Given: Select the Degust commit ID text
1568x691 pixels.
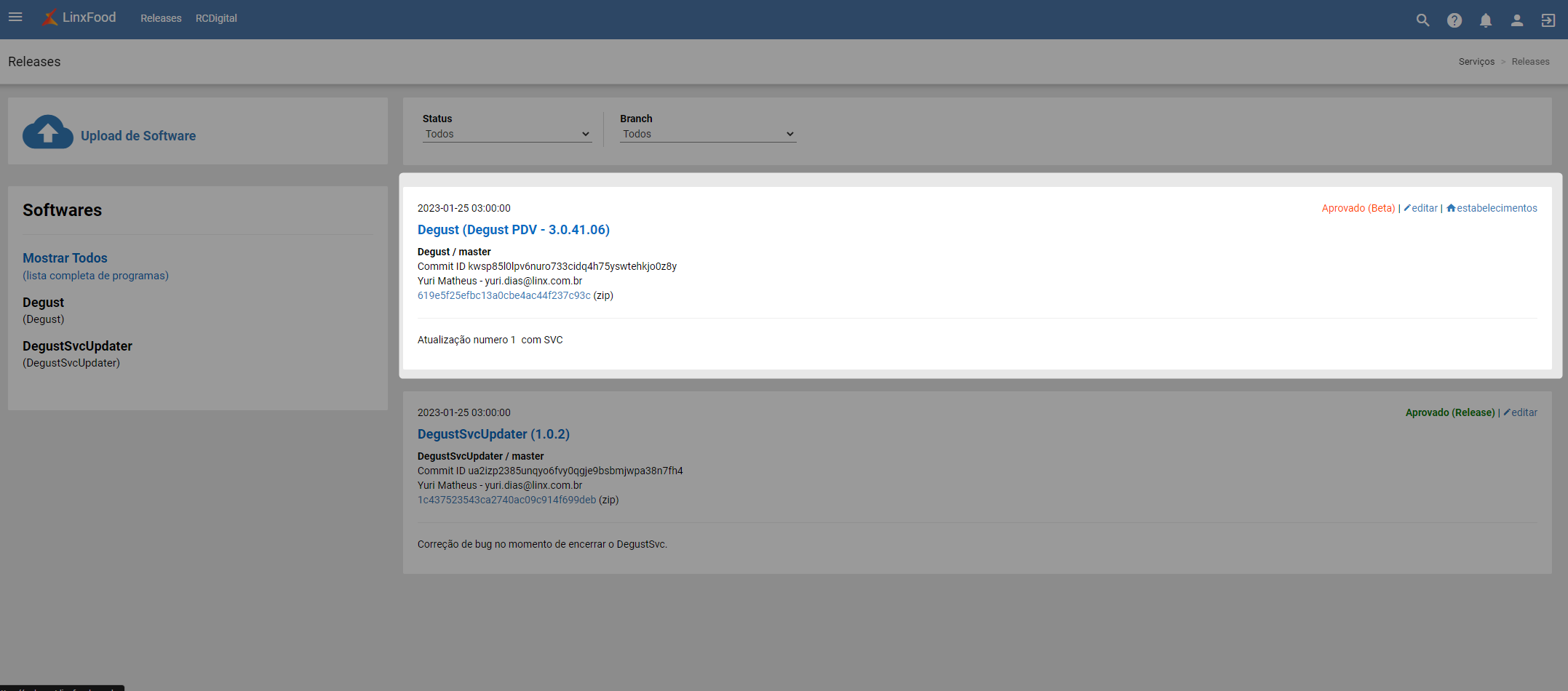Looking at the screenshot, I should coord(547,266).
